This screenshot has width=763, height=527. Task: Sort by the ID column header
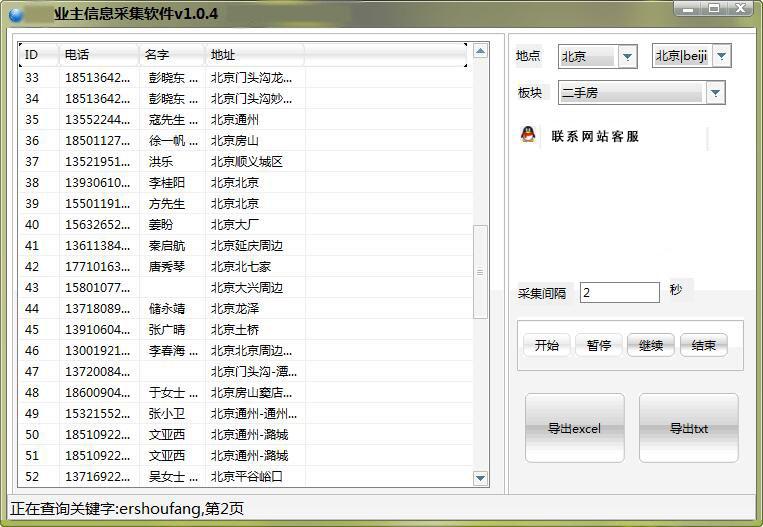(x=39, y=55)
